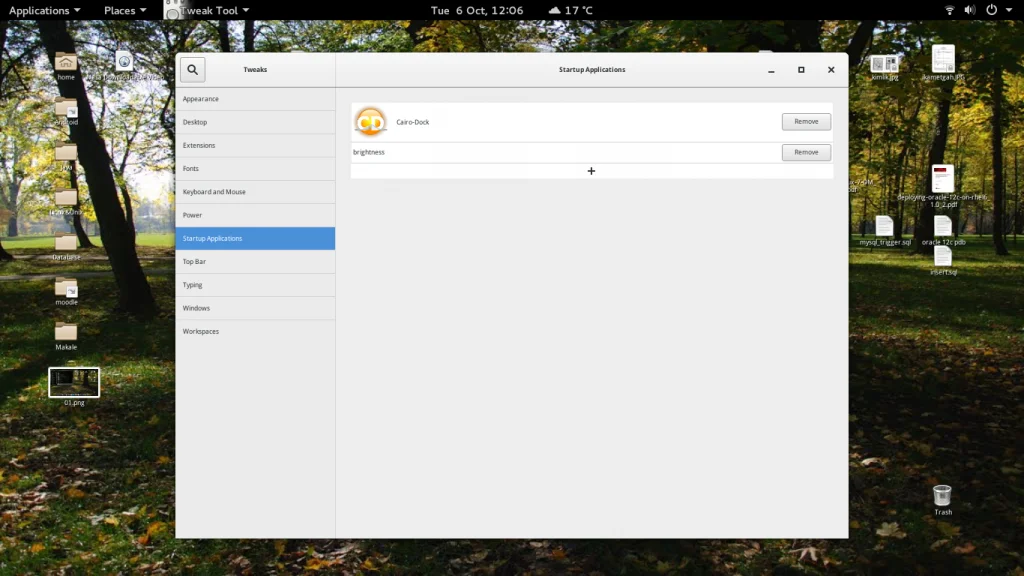This screenshot has height=576, width=1024.
Task: Click the search icon in Tweaks header
Action: 193,69
